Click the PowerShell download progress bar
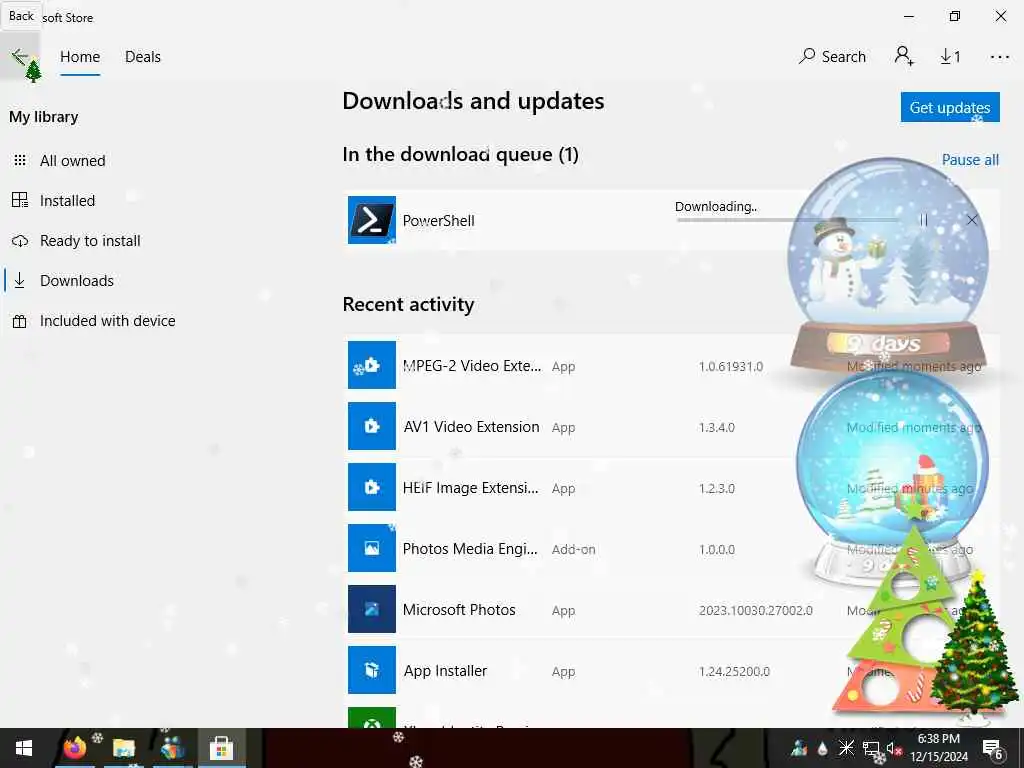The image size is (1024, 768). click(788, 220)
